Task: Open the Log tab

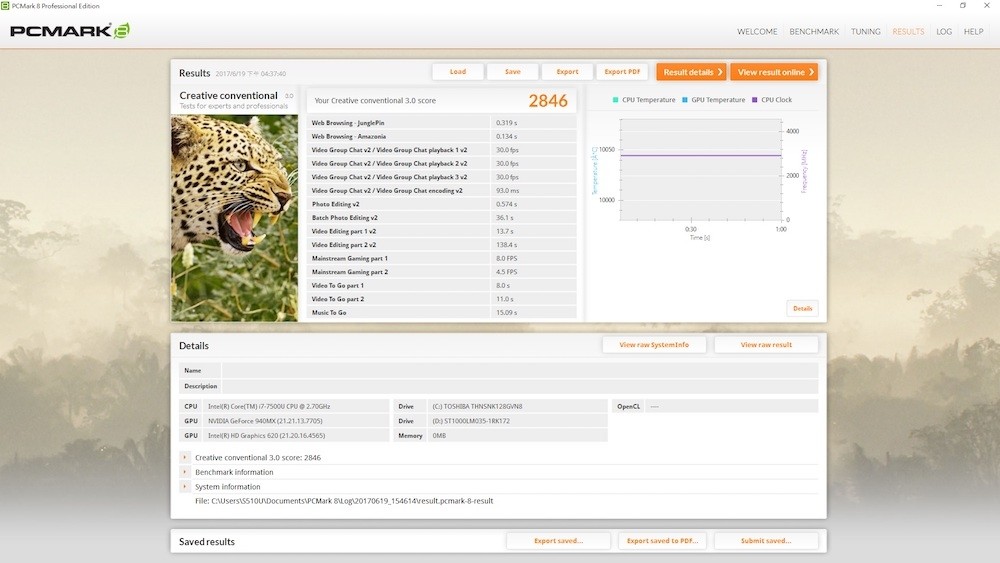Action: pyautogui.click(x=943, y=32)
